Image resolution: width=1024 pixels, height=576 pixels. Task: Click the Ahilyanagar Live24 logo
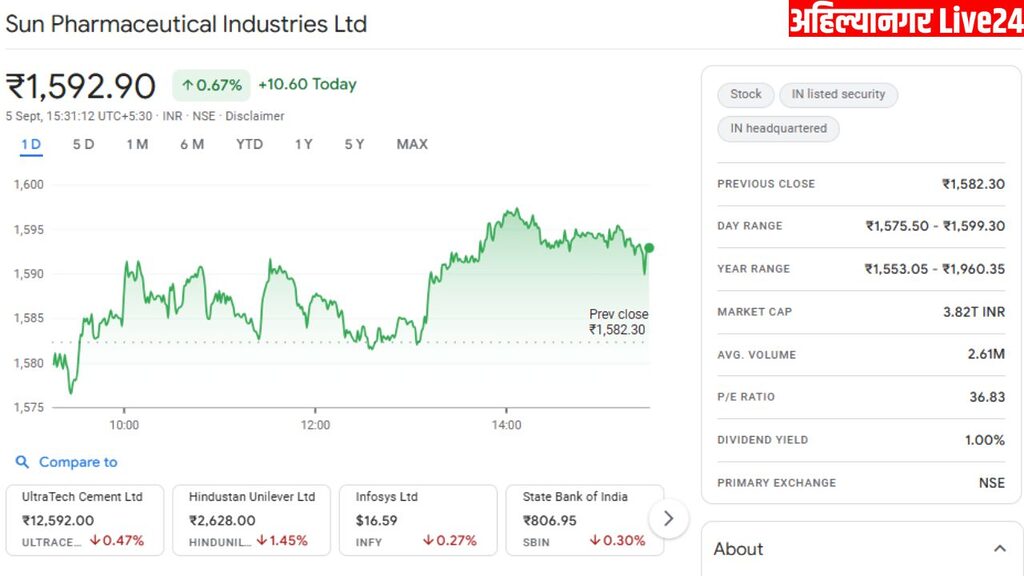point(905,19)
